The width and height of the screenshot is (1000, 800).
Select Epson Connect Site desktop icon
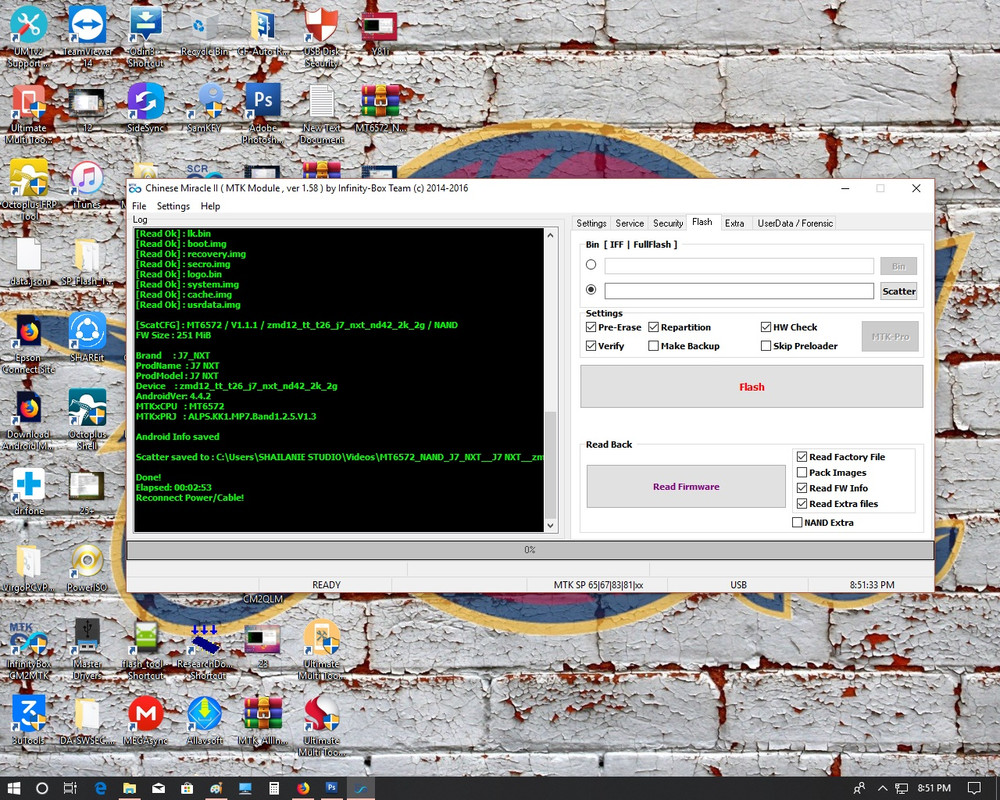coord(28,343)
